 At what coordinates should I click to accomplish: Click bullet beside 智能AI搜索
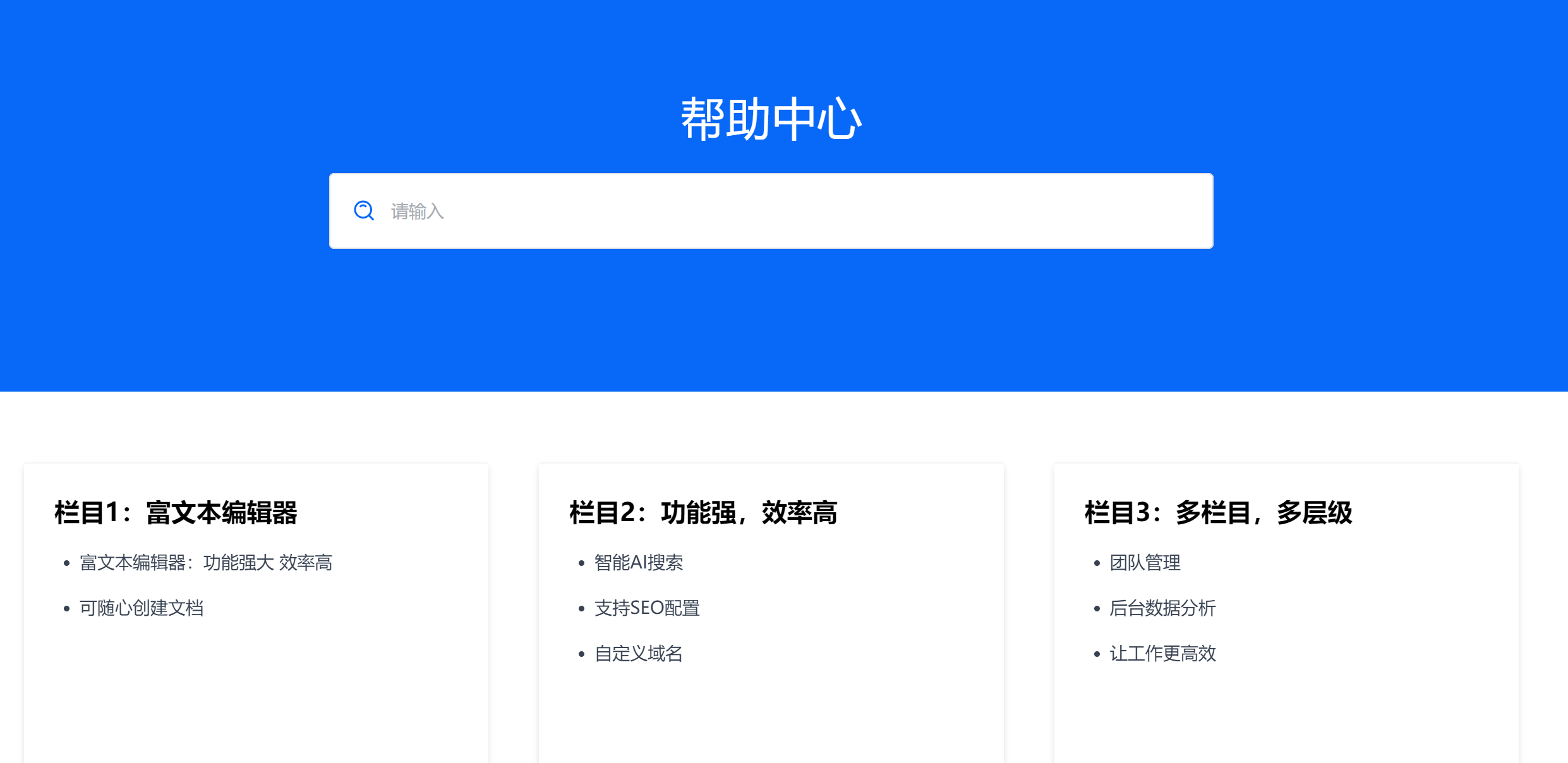click(581, 563)
